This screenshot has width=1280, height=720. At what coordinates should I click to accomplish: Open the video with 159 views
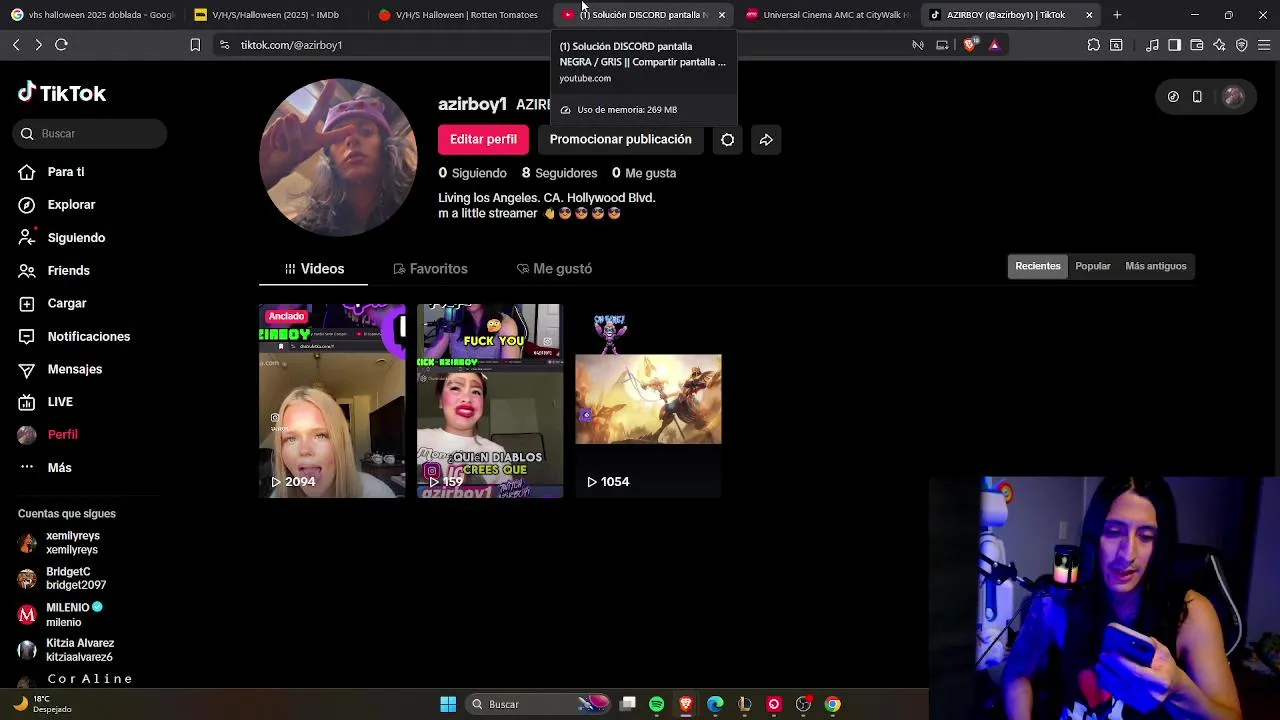point(490,401)
